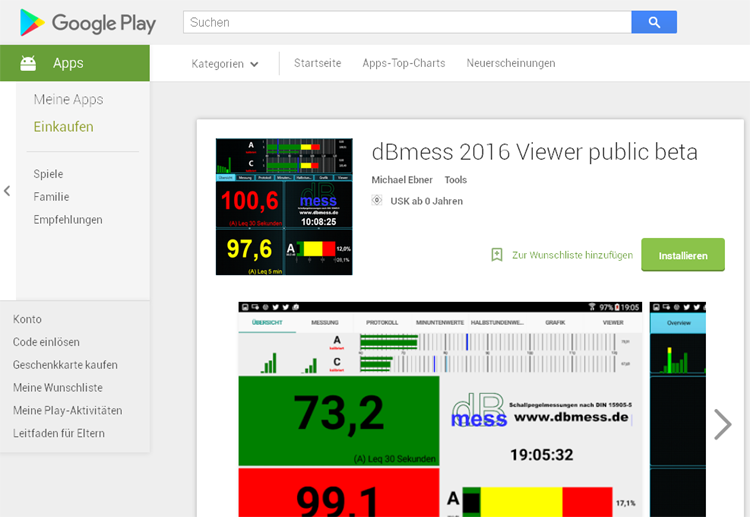Viewport: 750px width, 517px height.
Task: Open Konto settings link
Action: point(27,319)
